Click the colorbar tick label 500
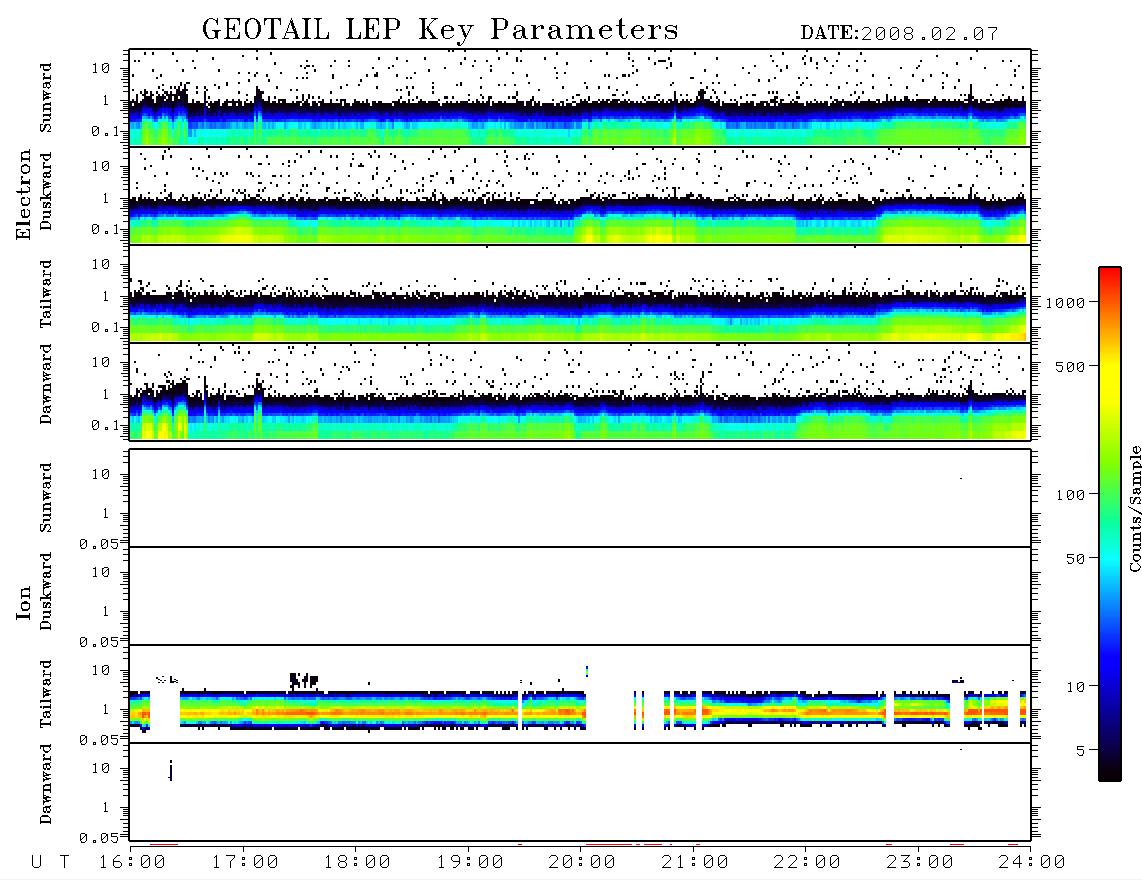Screen dimensions: 1142x880 tap(1070, 366)
